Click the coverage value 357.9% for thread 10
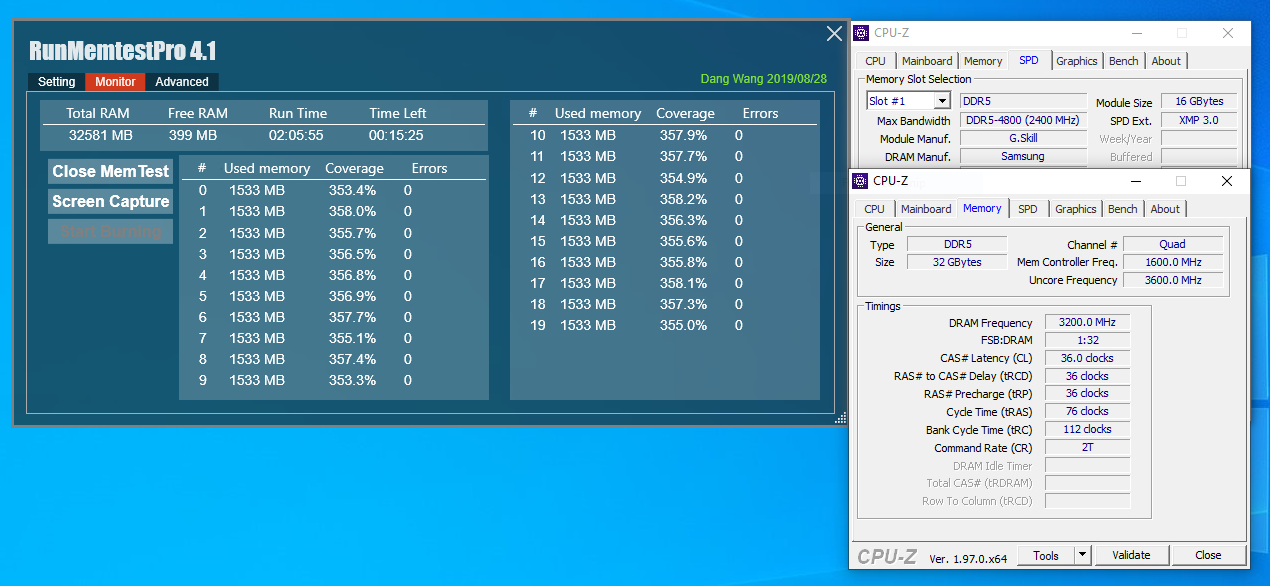The width and height of the screenshot is (1270, 586). [684, 135]
